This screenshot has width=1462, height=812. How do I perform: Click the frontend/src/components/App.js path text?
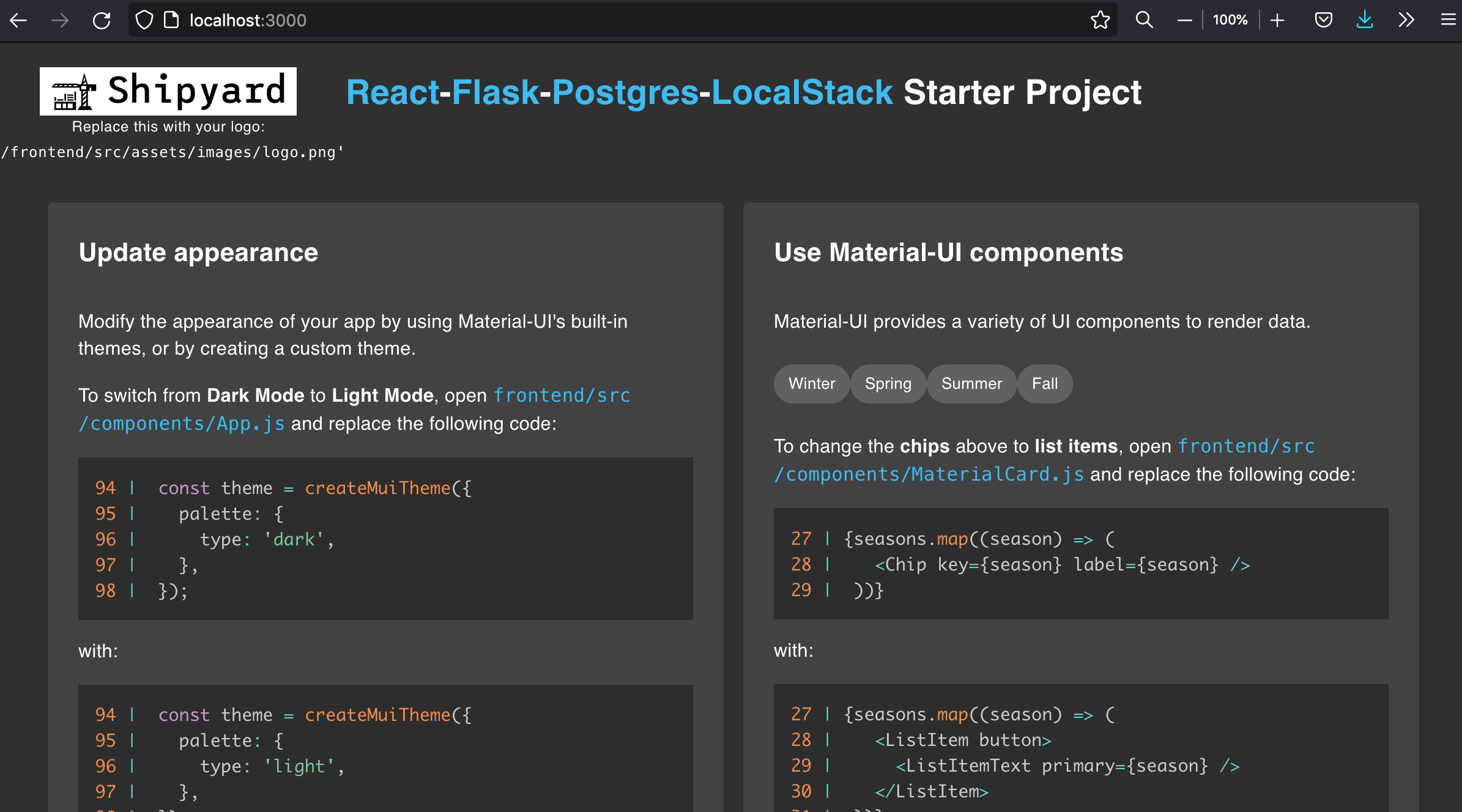tap(354, 409)
